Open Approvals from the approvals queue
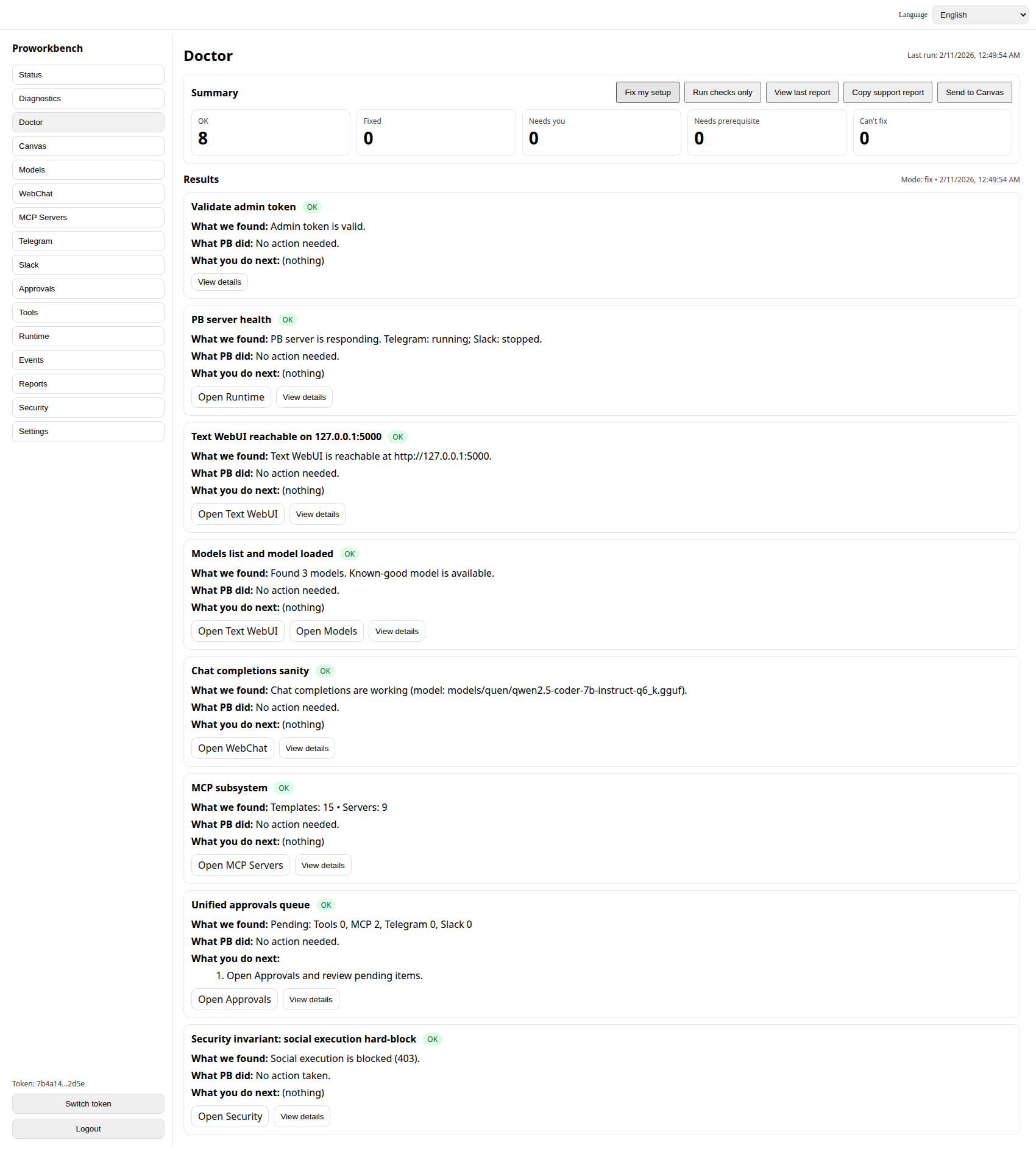Viewport: 1036px width, 1151px height. (234, 1000)
